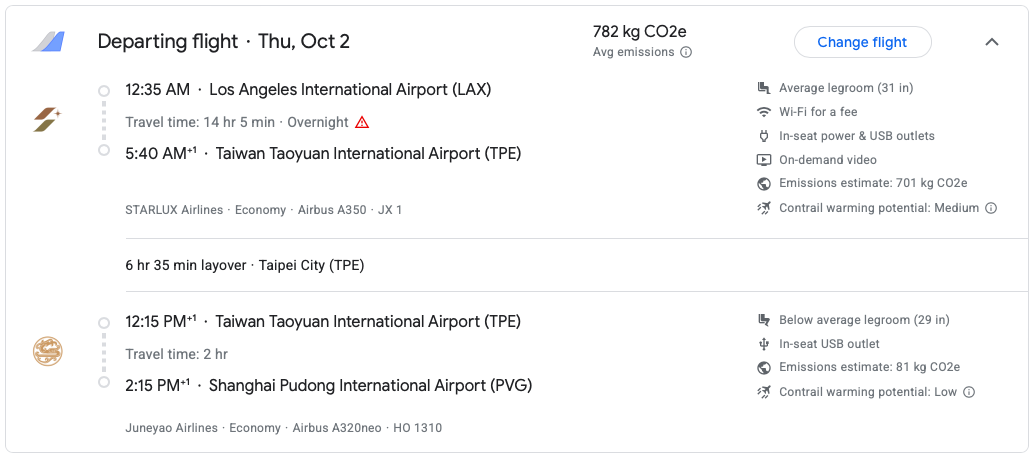This screenshot has height=456, width=1034.
Task: Click the In-seat USB outlet icon
Action: click(x=764, y=344)
